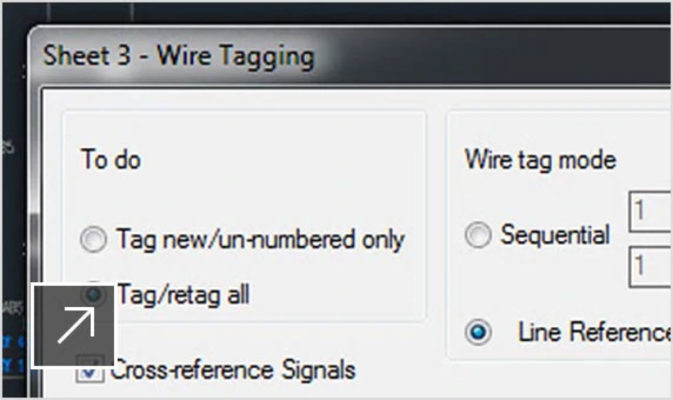Click the 'Sequential' label text
673x400 pixels.
[555, 236]
